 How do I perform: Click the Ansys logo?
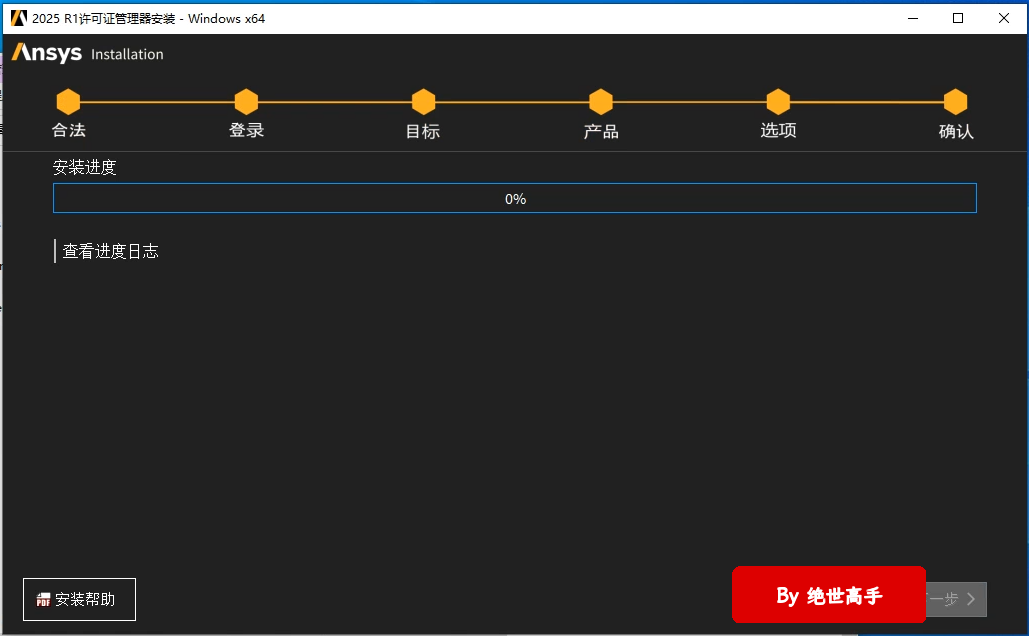(x=47, y=53)
